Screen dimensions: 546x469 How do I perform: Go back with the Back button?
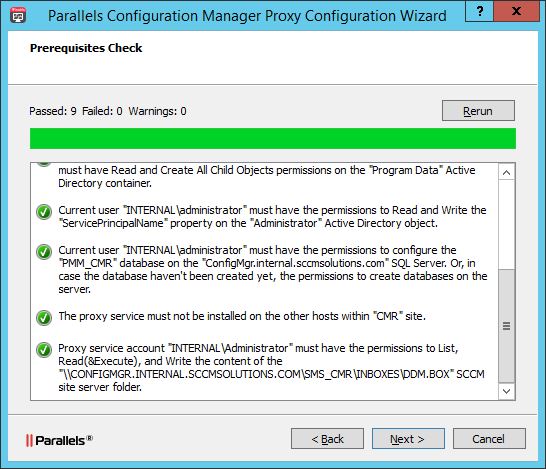point(327,439)
